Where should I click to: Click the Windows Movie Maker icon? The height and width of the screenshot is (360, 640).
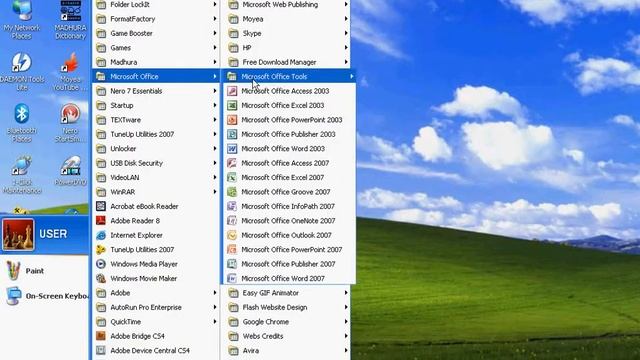pyautogui.click(x=101, y=278)
